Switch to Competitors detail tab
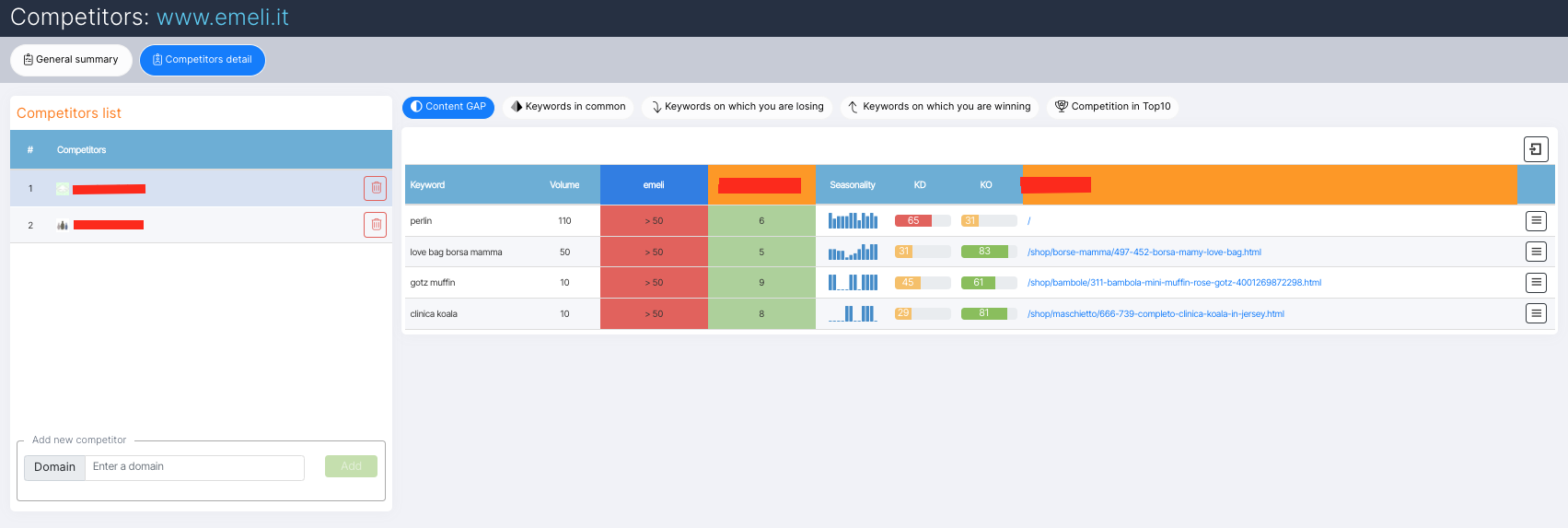This screenshot has width=1568, height=528. [x=203, y=60]
